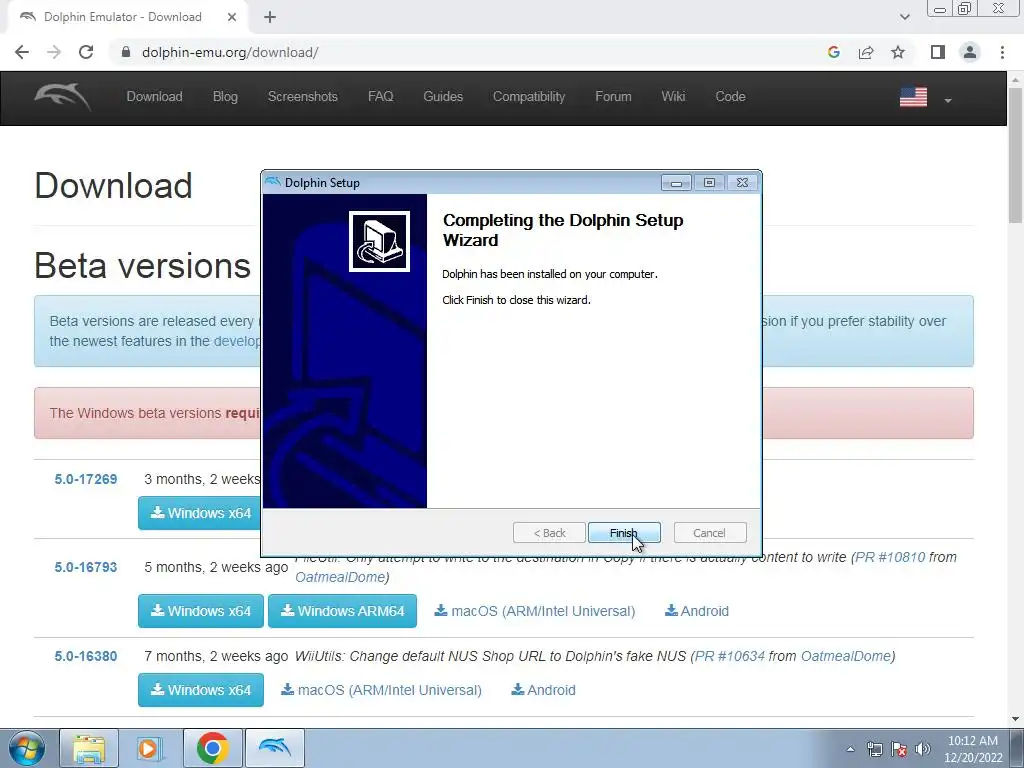
Task: Click the clock showing 10:12 AM
Action: coord(972,741)
